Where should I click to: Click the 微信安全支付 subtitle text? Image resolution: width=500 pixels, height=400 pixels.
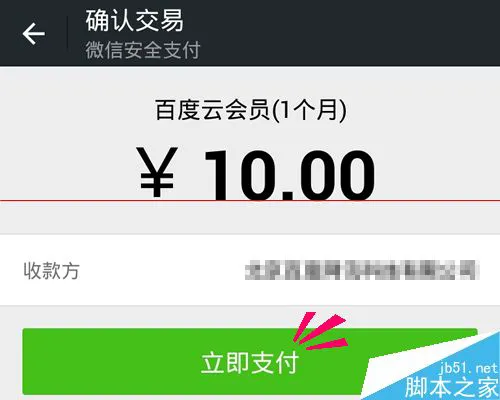(x=143, y=50)
